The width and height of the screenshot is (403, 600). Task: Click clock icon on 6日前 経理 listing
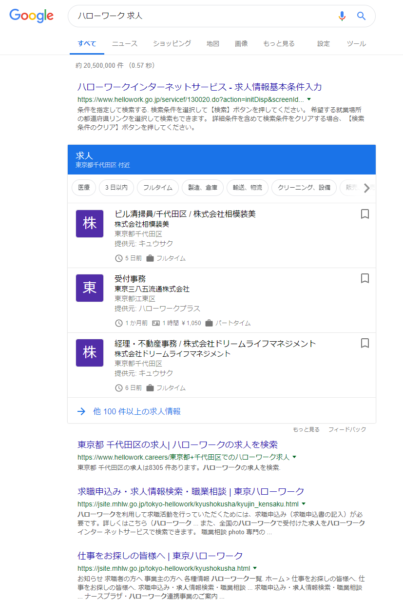(119, 388)
